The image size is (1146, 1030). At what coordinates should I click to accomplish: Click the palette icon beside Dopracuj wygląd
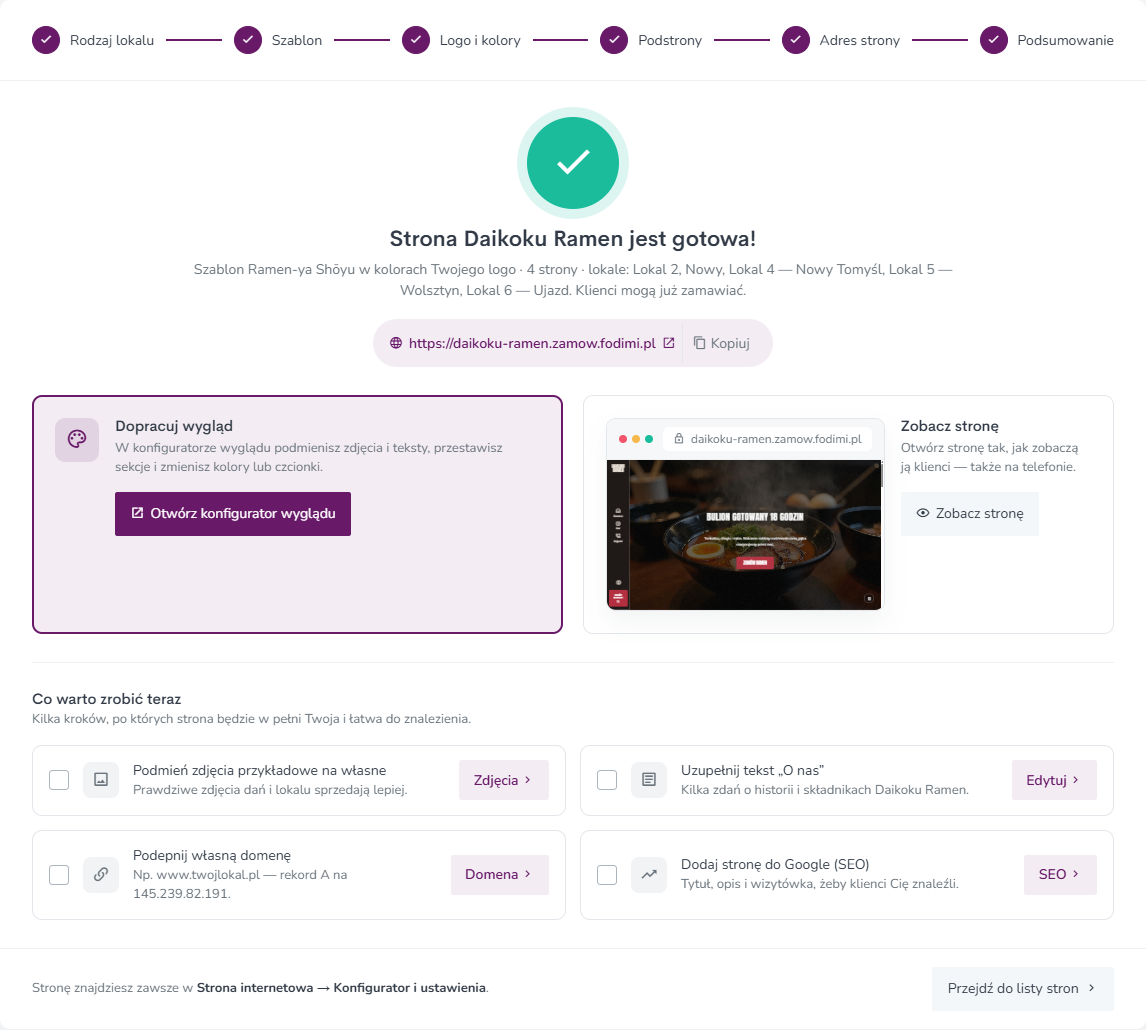77,439
